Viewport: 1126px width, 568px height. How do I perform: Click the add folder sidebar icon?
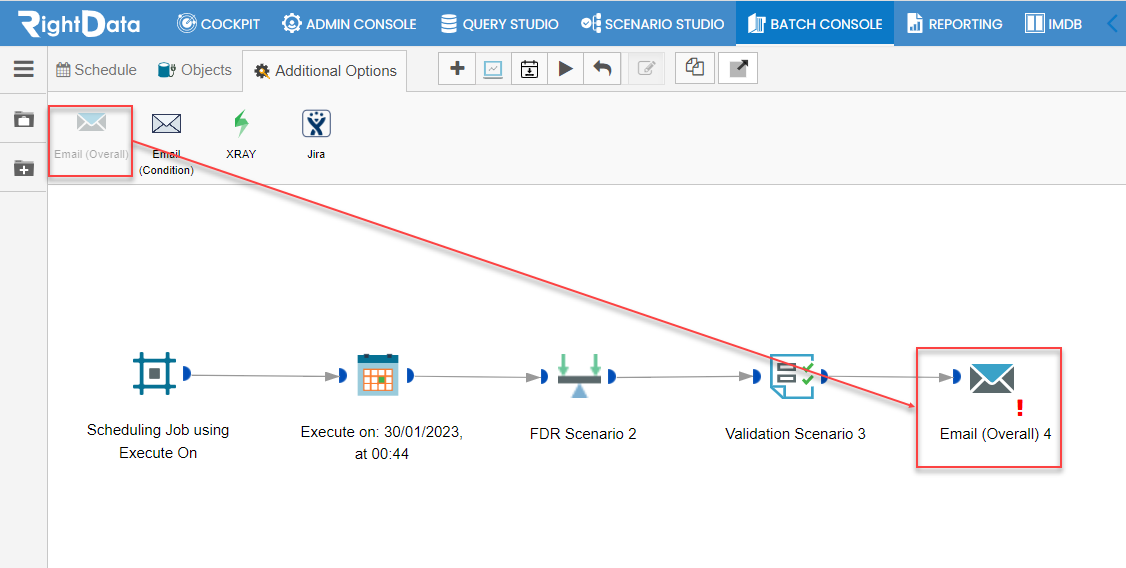(x=24, y=168)
